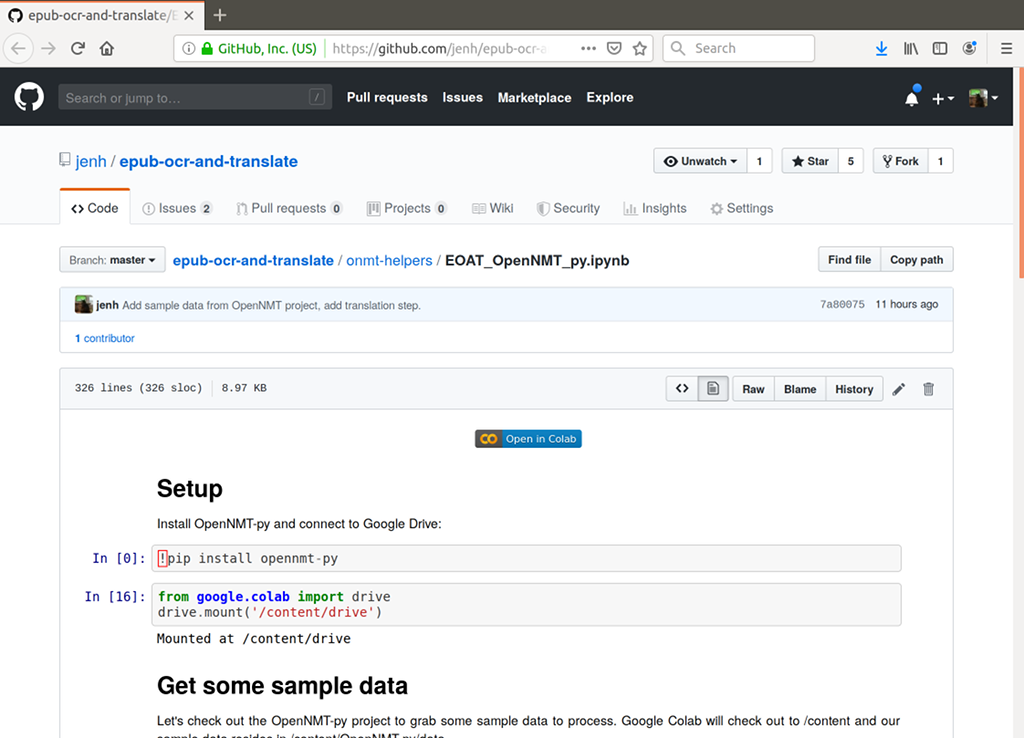Screen dimensions: 1024x738
Task: Open the Firefox account icon
Action: pos(970,48)
